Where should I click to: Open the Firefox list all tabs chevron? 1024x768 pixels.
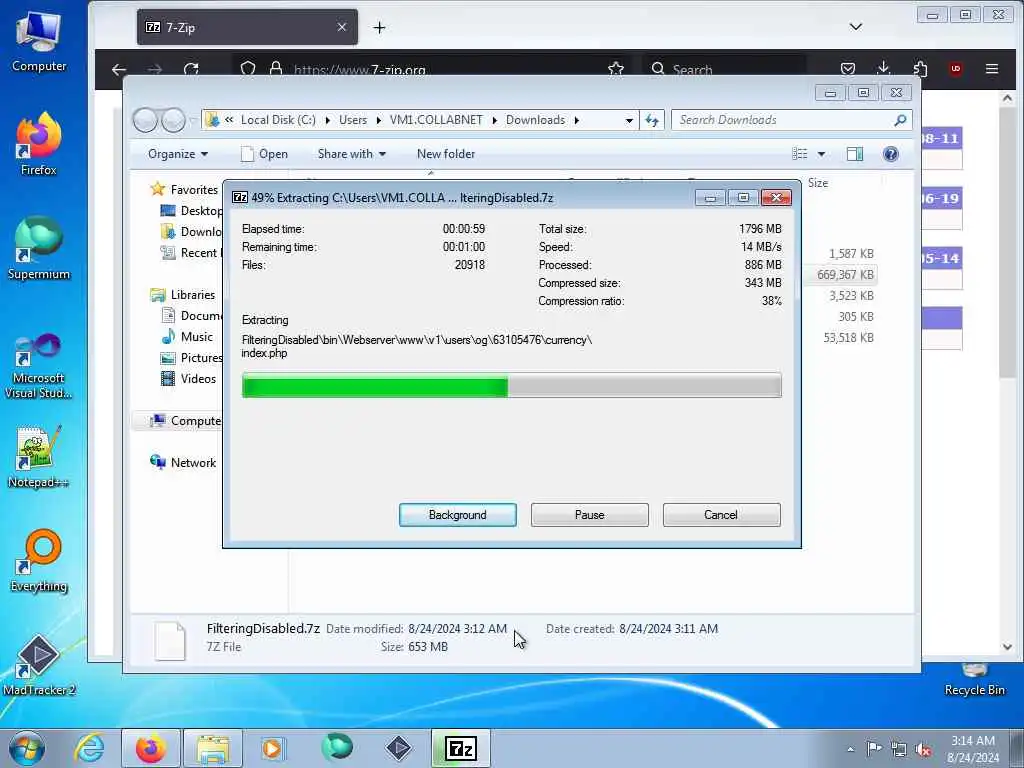tap(856, 27)
